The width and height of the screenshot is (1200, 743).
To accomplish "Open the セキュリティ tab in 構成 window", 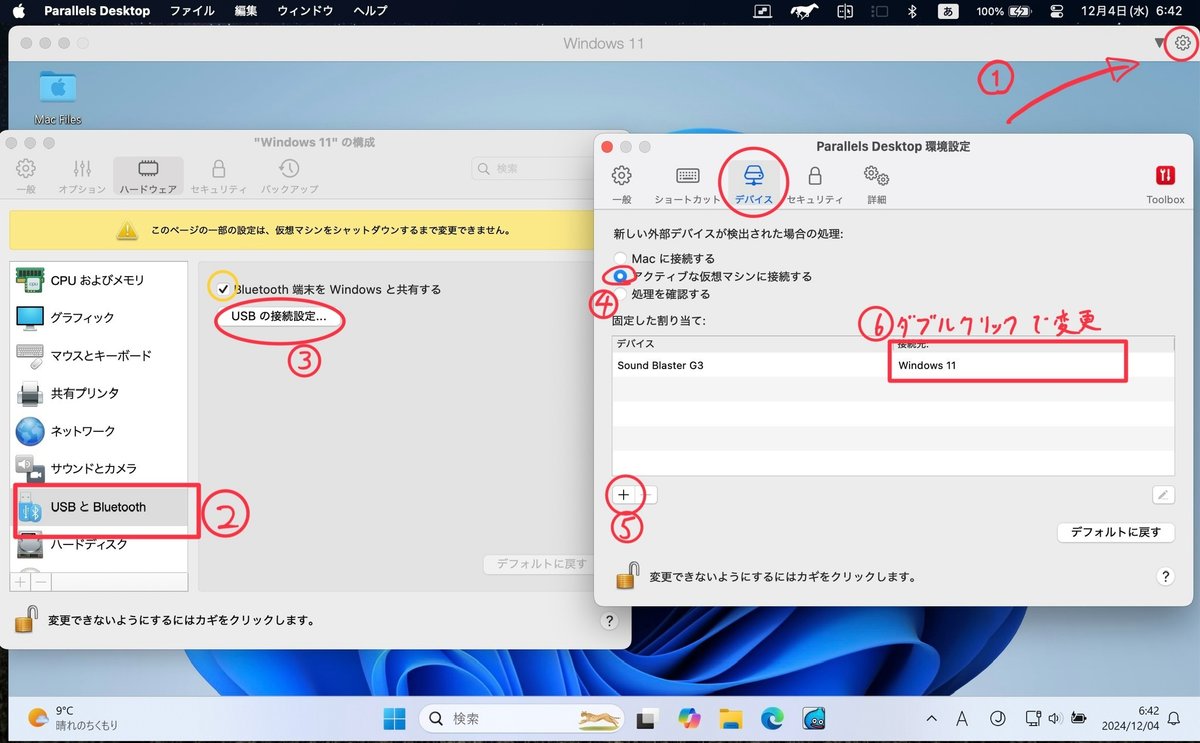I will point(218,176).
